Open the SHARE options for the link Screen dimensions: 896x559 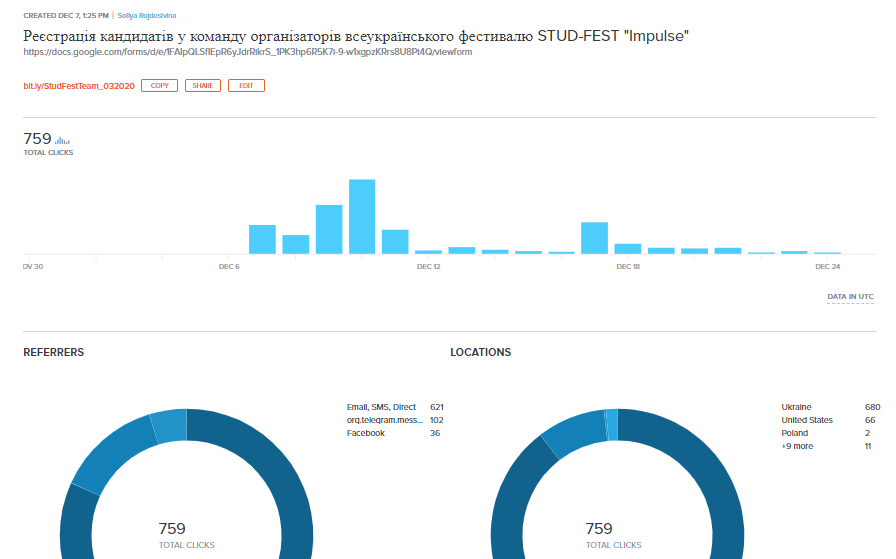click(203, 86)
